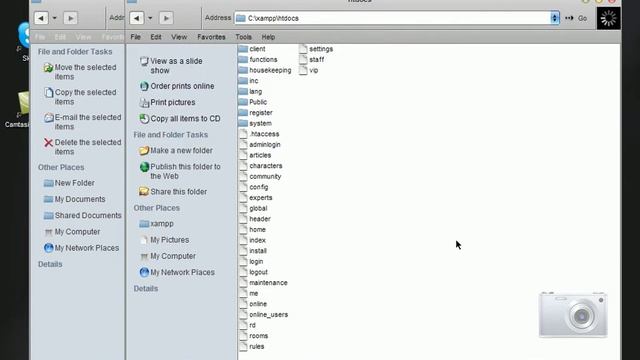Open the View menu in htdocs window

(x=179, y=37)
